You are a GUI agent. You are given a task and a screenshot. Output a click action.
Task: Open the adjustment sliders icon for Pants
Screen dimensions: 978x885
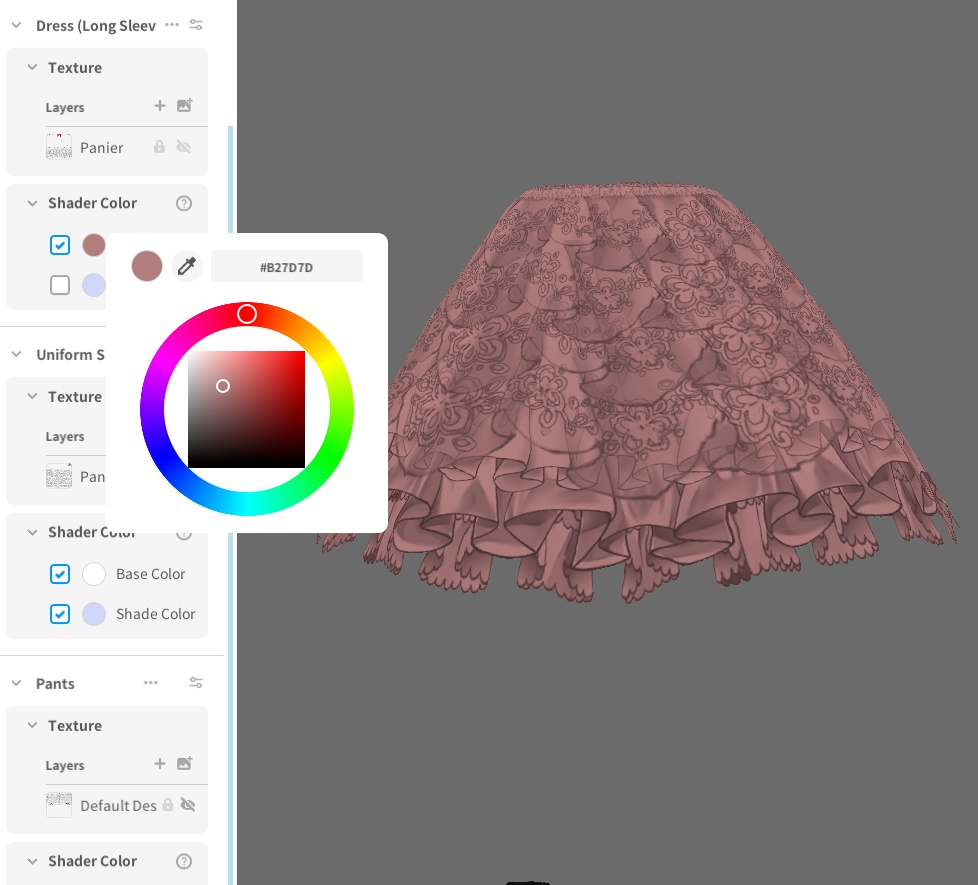coord(196,682)
